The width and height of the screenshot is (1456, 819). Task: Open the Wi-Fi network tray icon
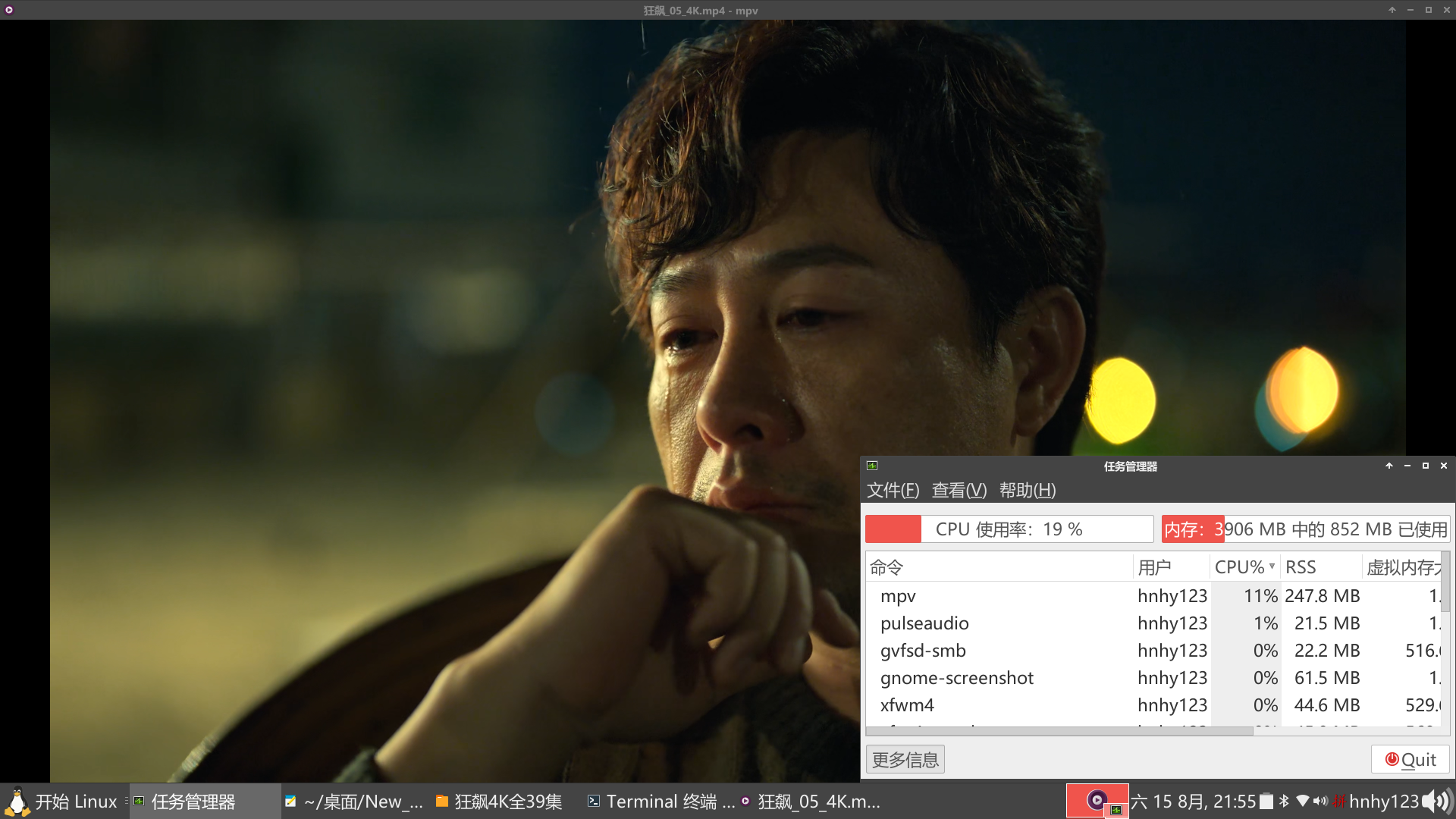point(1303,801)
